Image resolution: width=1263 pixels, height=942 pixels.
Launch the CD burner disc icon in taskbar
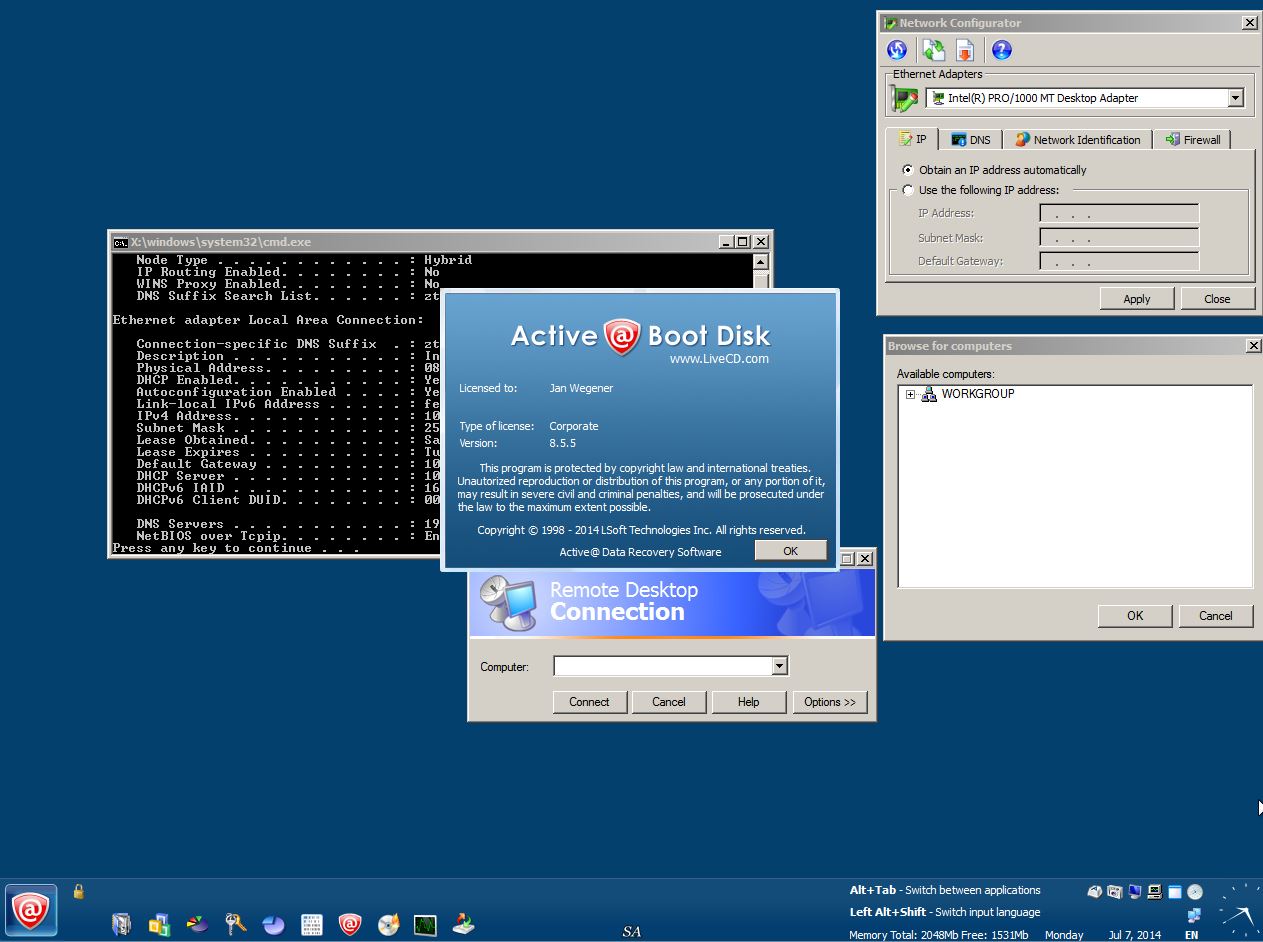tap(389, 924)
